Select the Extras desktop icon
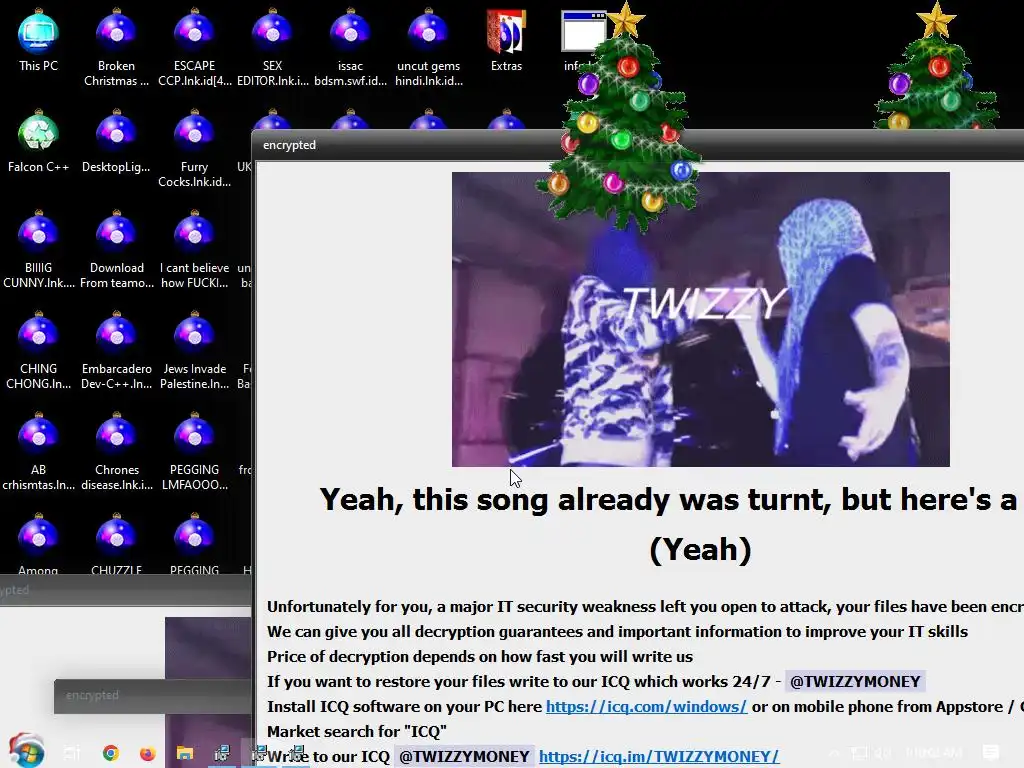Viewport: 1024px width, 768px height. [x=506, y=40]
